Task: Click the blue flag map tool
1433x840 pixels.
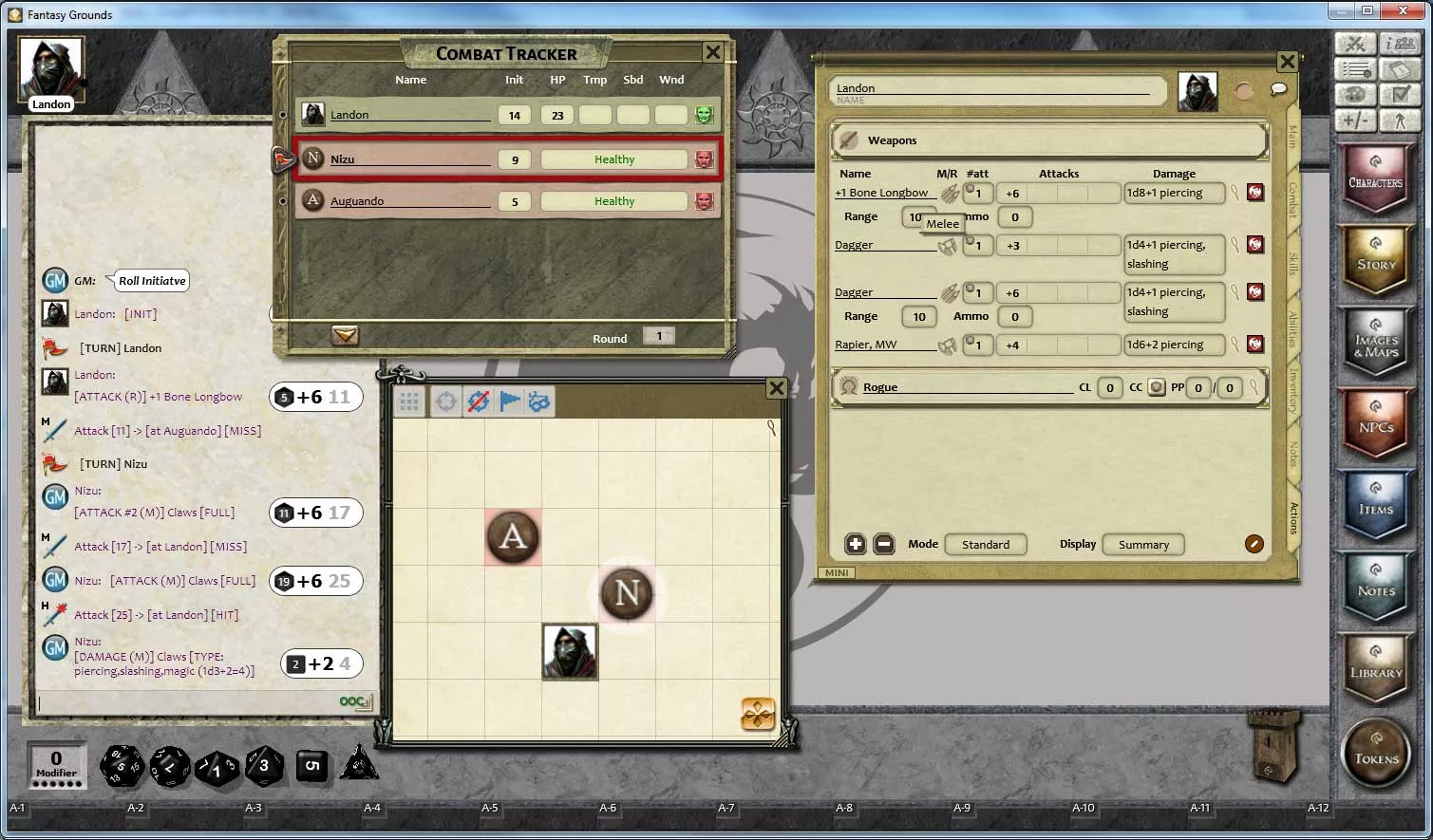Action: click(509, 401)
